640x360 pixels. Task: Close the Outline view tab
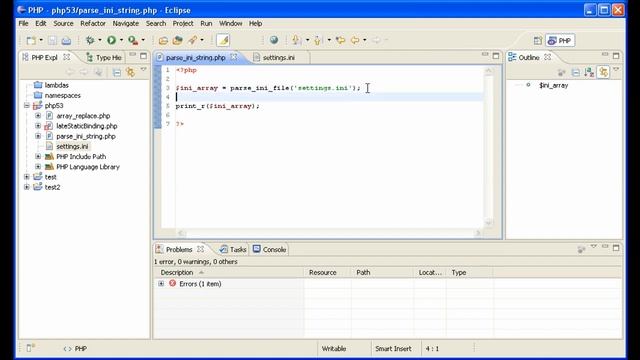(548, 57)
